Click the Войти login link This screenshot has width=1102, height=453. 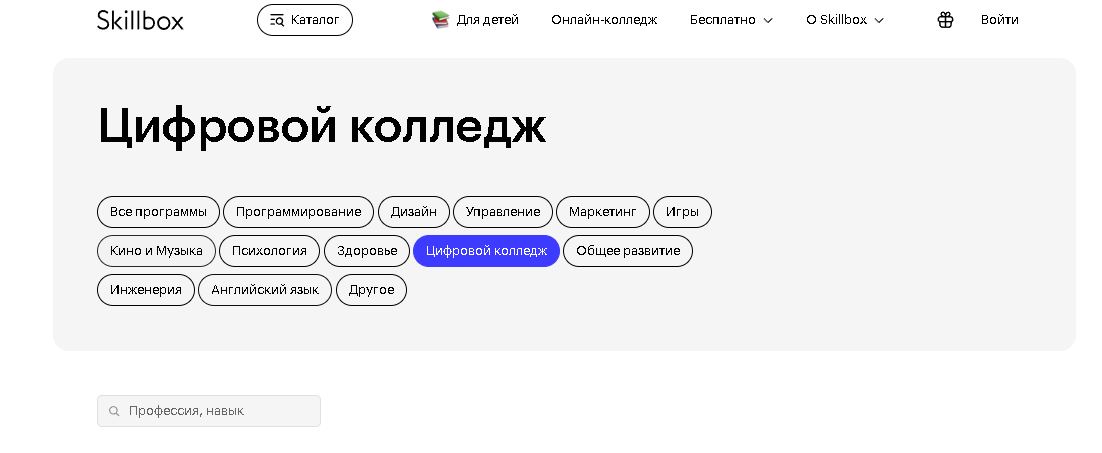point(999,20)
